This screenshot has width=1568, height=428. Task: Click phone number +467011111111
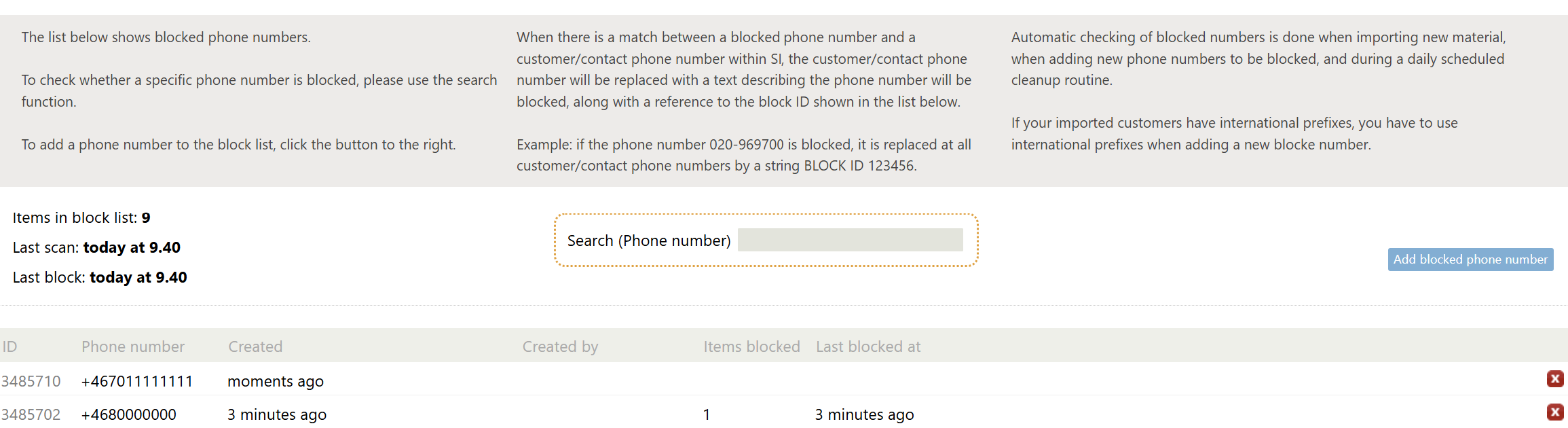(x=137, y=381)
